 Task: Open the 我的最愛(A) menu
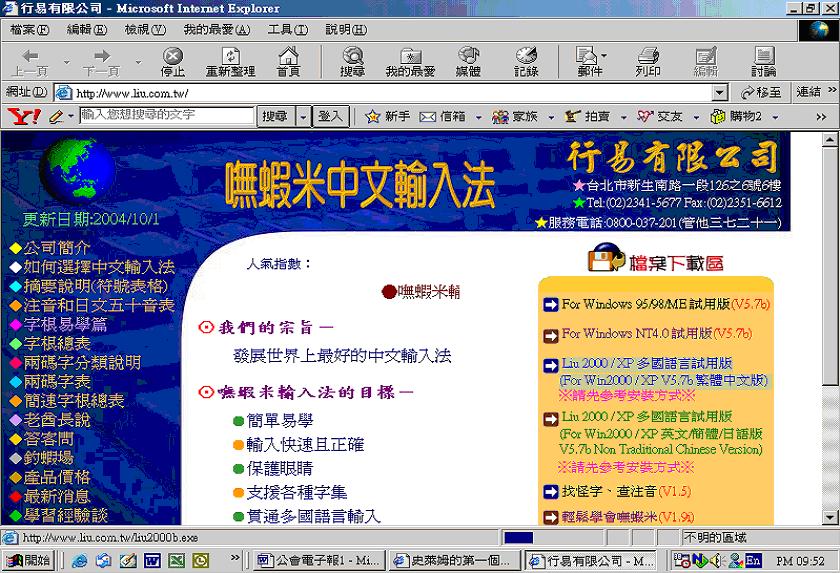click(216, 30)
